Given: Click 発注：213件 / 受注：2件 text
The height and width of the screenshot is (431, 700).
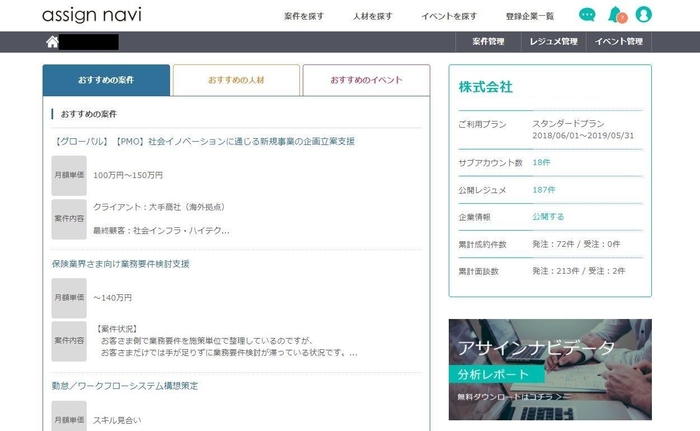Looking at the screenshot, I should [579, 271].
